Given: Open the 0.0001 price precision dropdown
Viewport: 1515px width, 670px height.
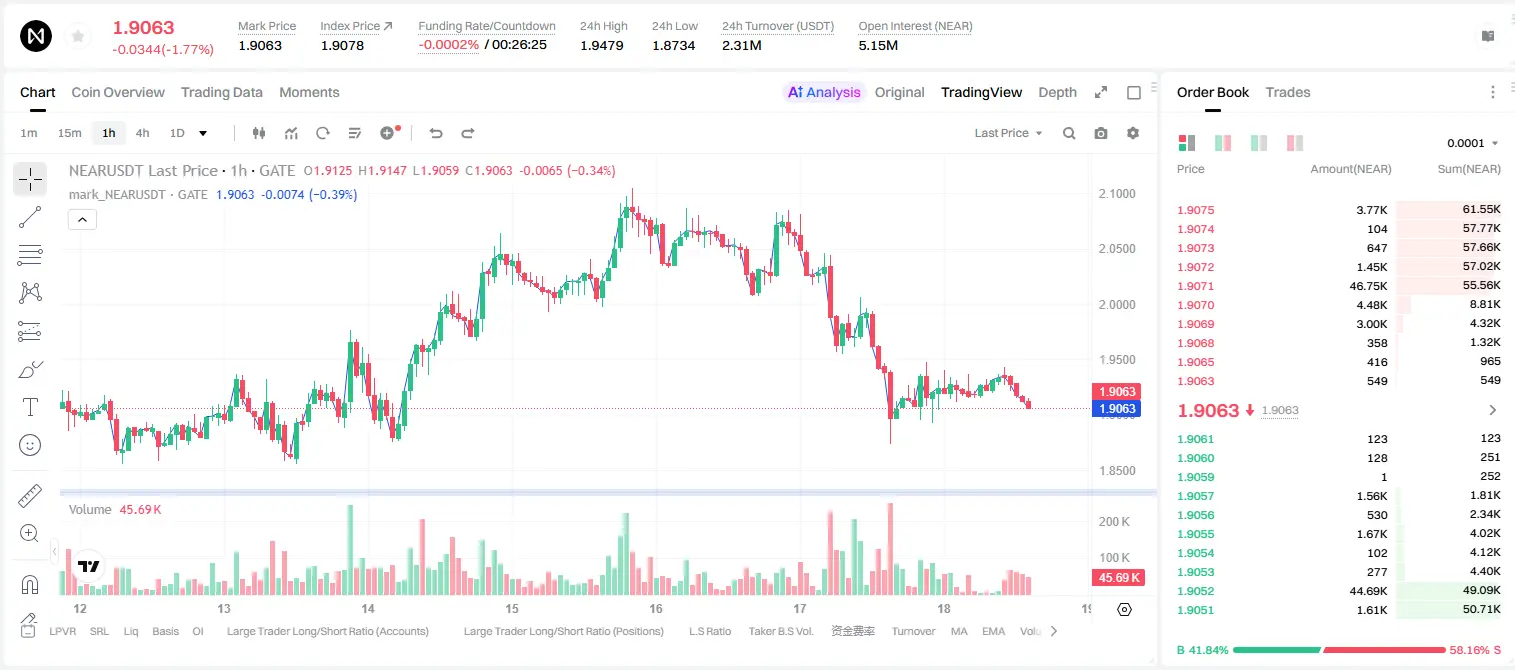Looking at the screenshot, I should (1472, 143).
